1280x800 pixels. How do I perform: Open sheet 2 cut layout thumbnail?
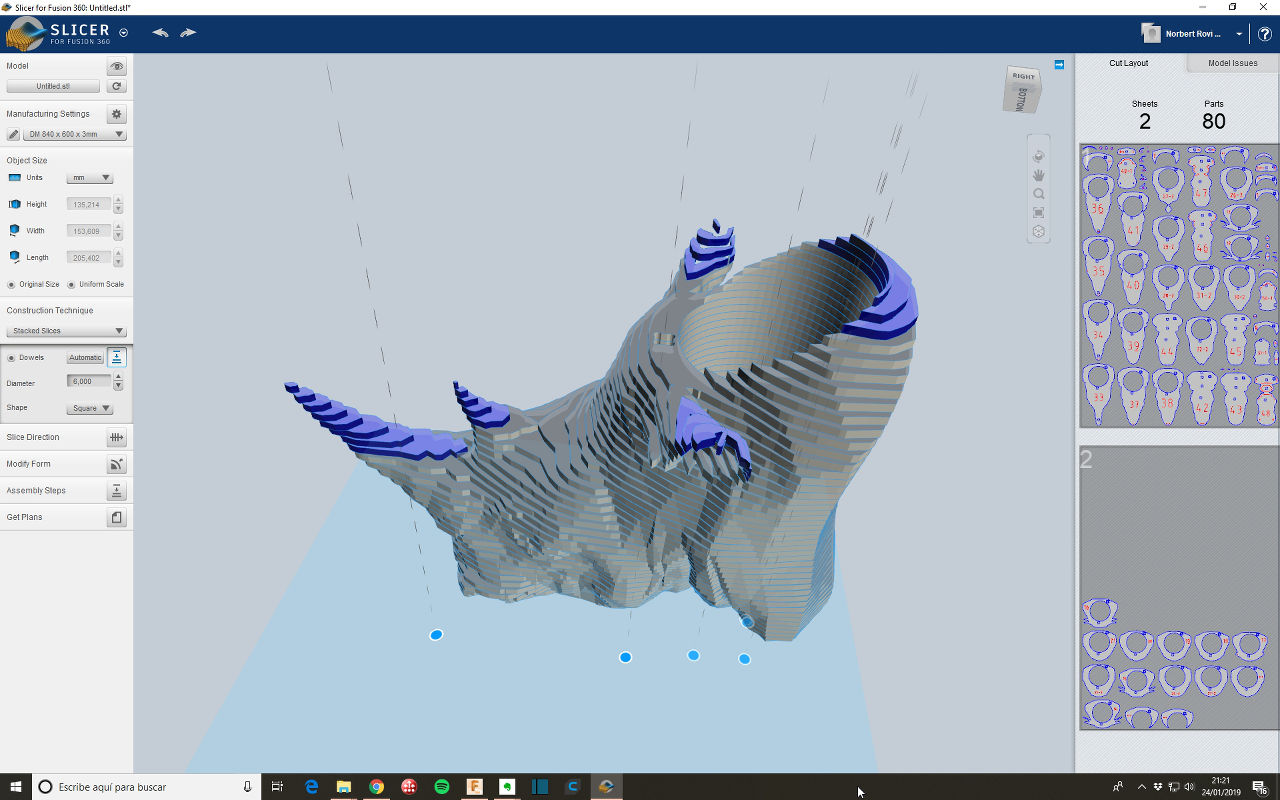click(x=1179, y=588)
